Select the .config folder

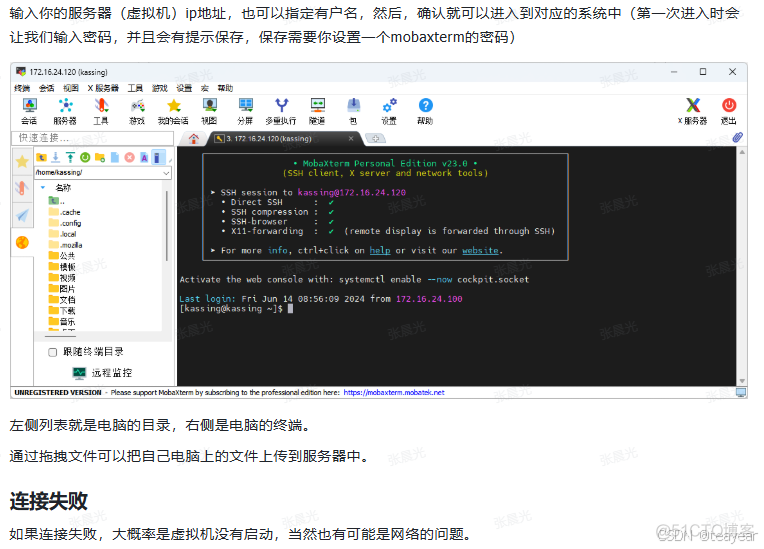[65, 223]
